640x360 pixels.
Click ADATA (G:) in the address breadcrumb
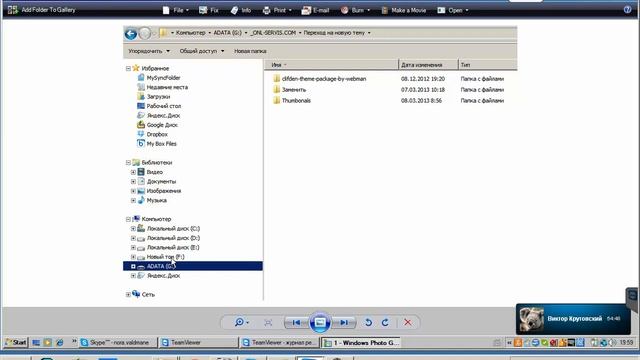pyautogui.click(x=227, y=33)
